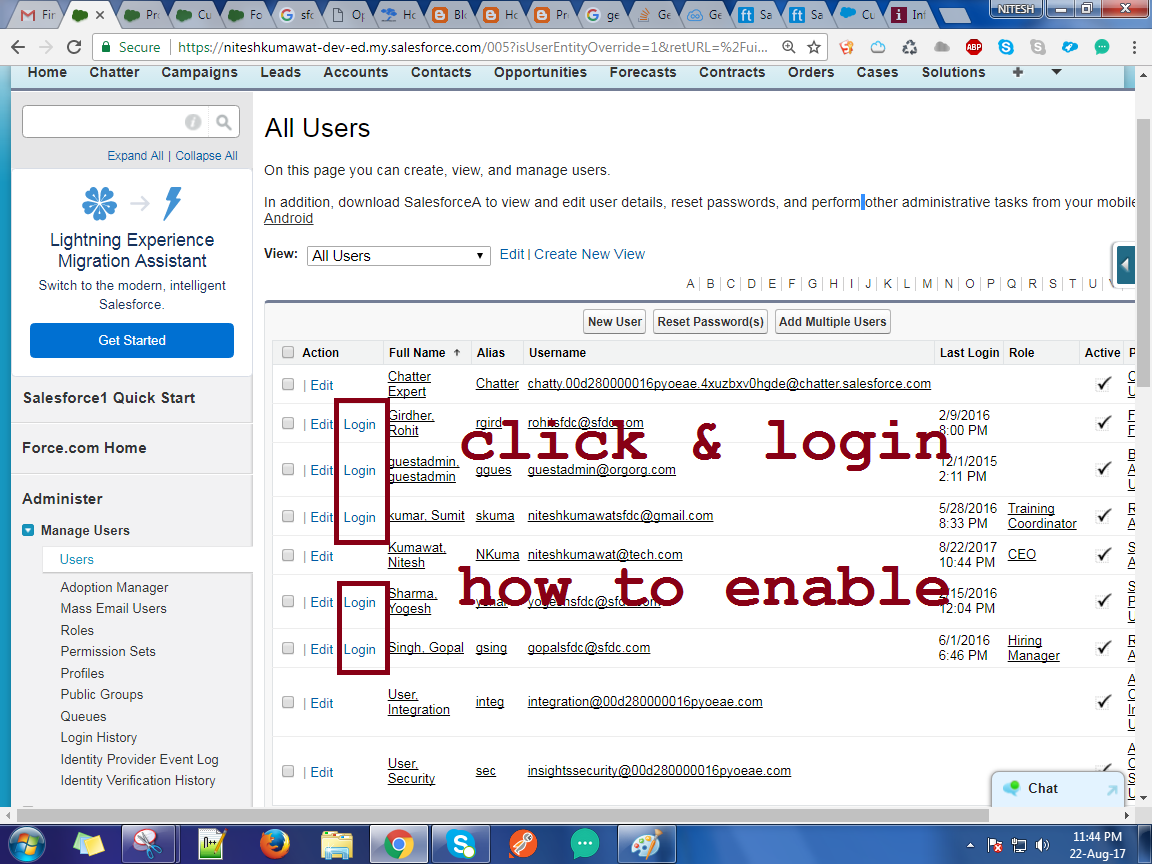Check the Singh, Gopal row checkbox

pyautogui.click(x=288, y=648)
